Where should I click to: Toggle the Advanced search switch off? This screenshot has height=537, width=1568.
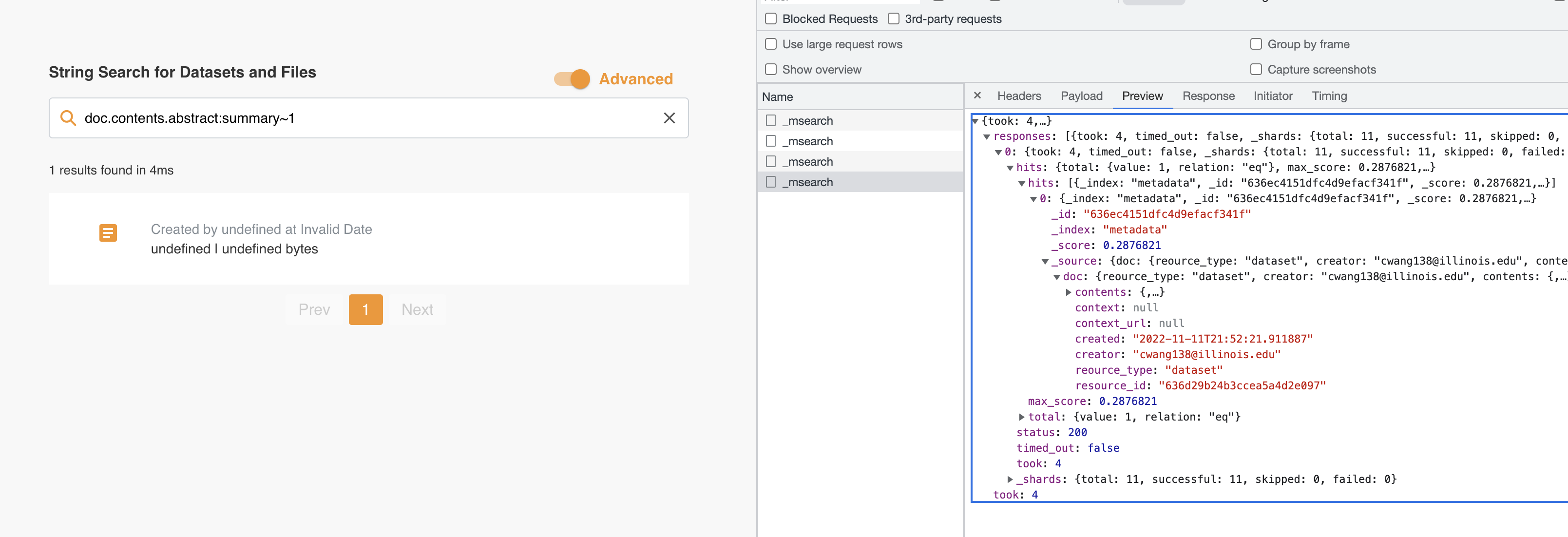572,79
